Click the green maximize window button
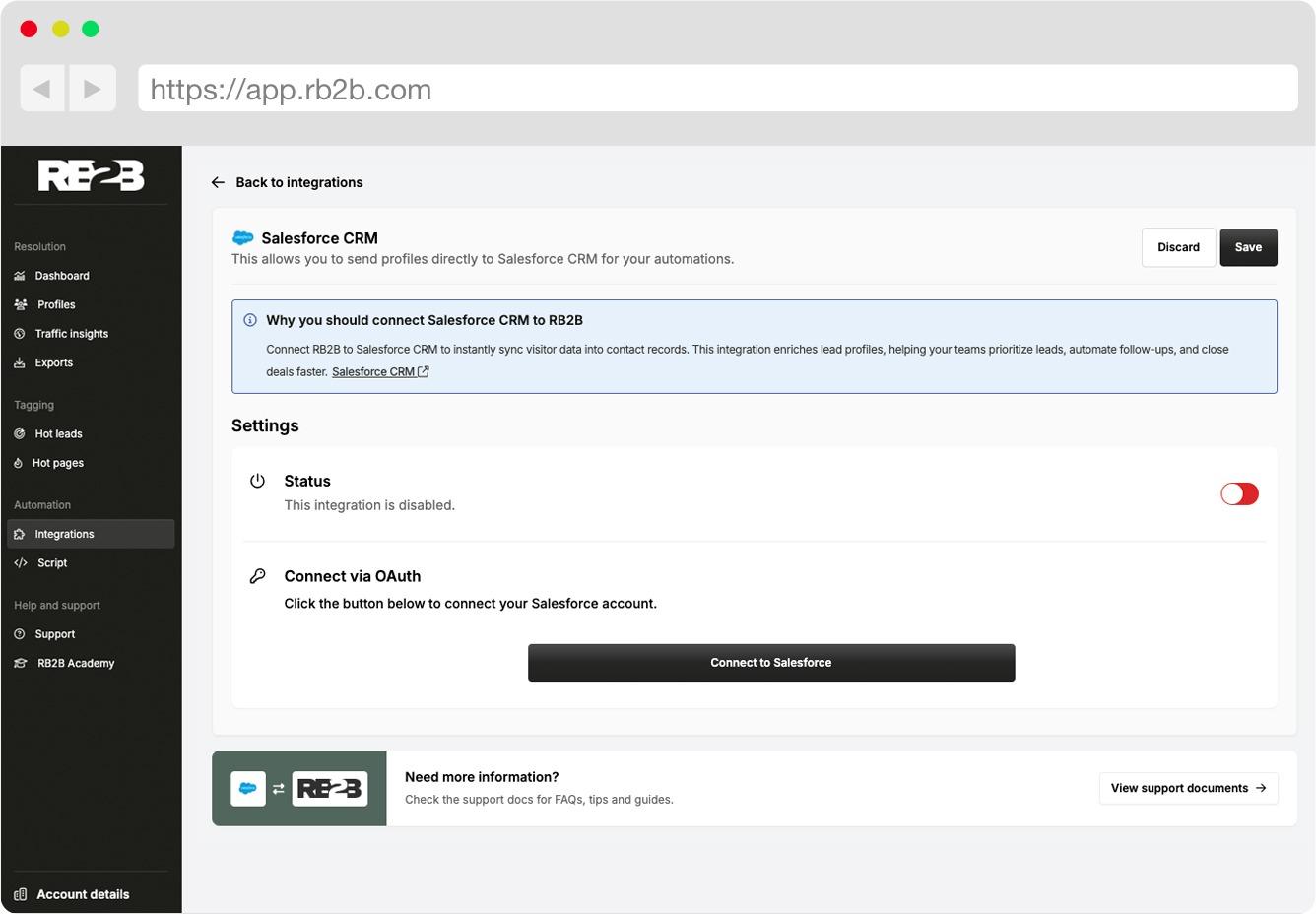 [x=91, y=29]
